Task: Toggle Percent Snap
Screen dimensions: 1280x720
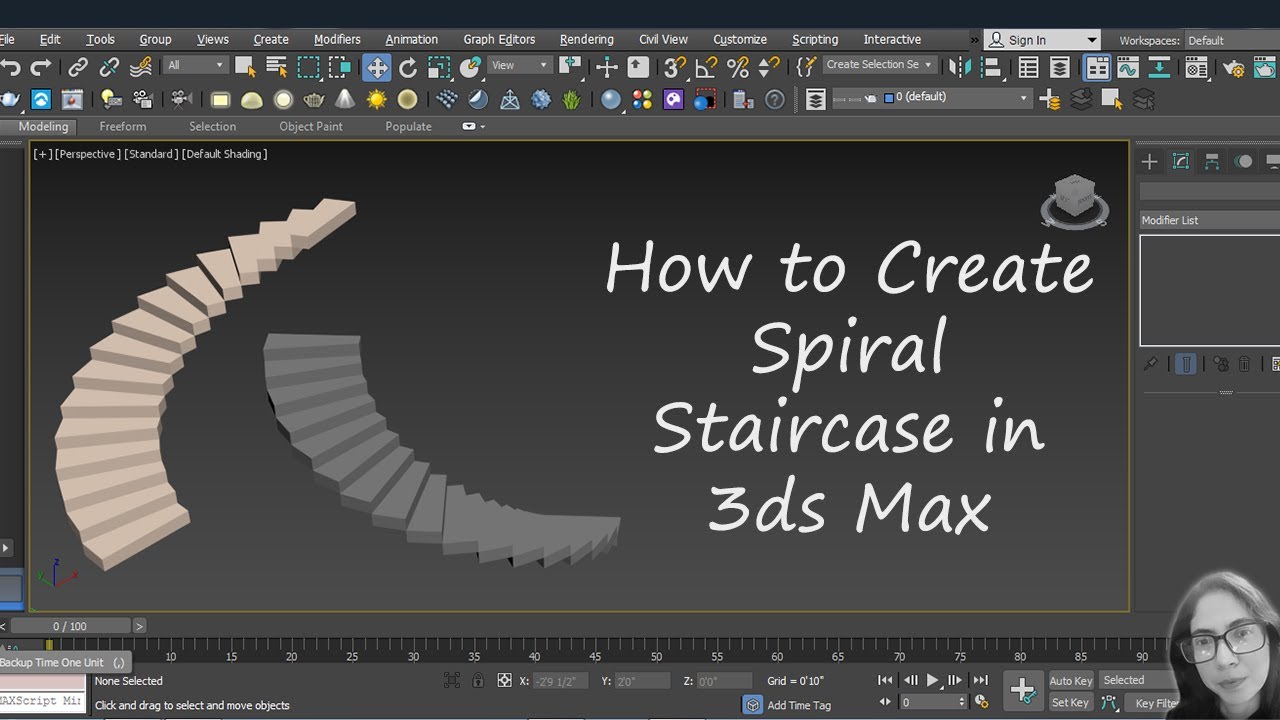Action: [x=738, y=68]
